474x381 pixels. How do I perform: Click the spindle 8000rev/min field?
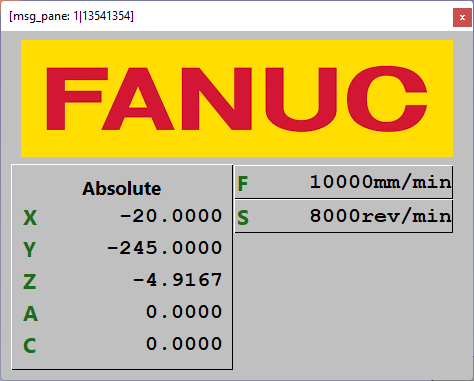click(x=344, y=216)
